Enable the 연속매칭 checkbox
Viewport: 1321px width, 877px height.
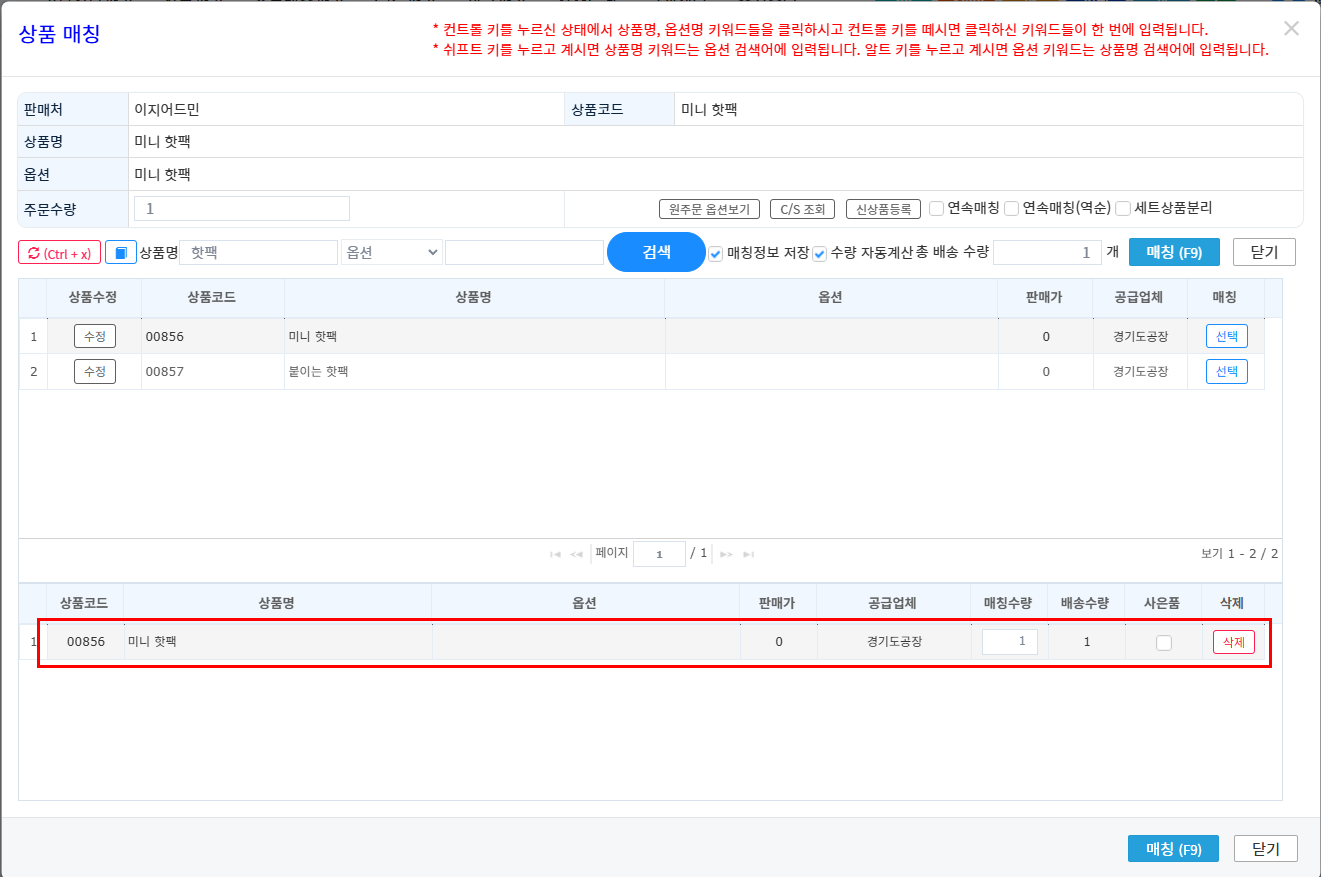tap(937, 209)
